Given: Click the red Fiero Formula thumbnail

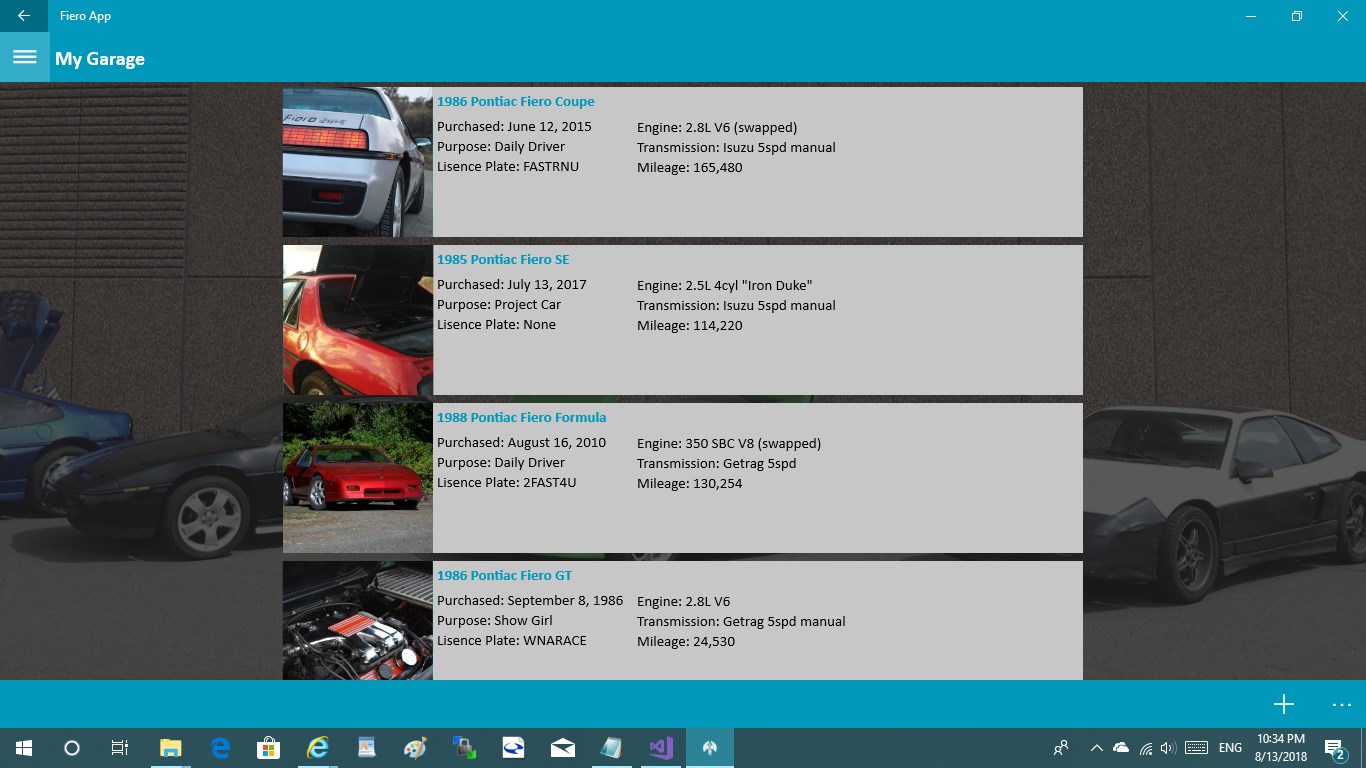Looking at the screenshot, I should 358,478.
